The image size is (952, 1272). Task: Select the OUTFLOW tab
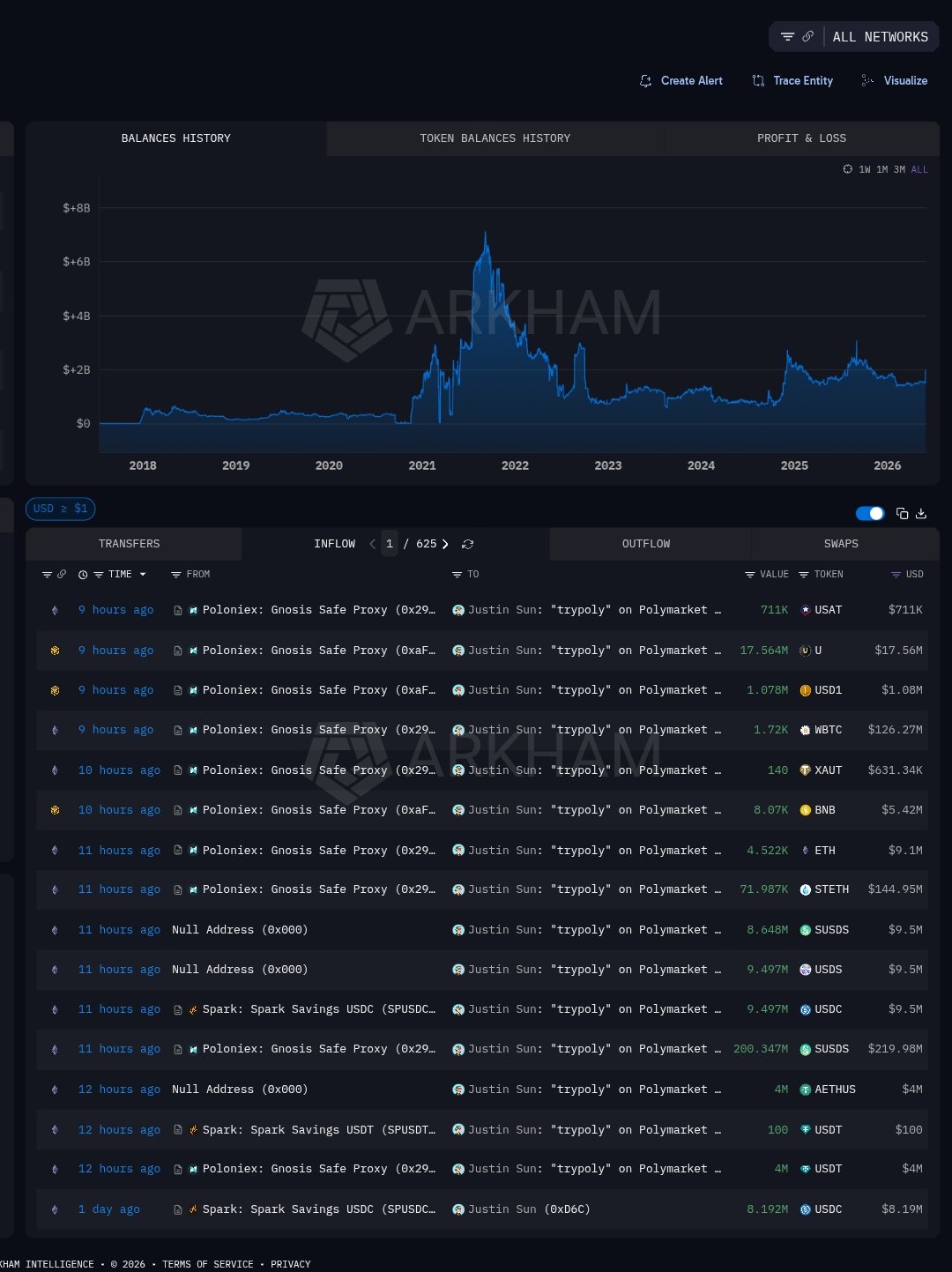click(646, 544)
